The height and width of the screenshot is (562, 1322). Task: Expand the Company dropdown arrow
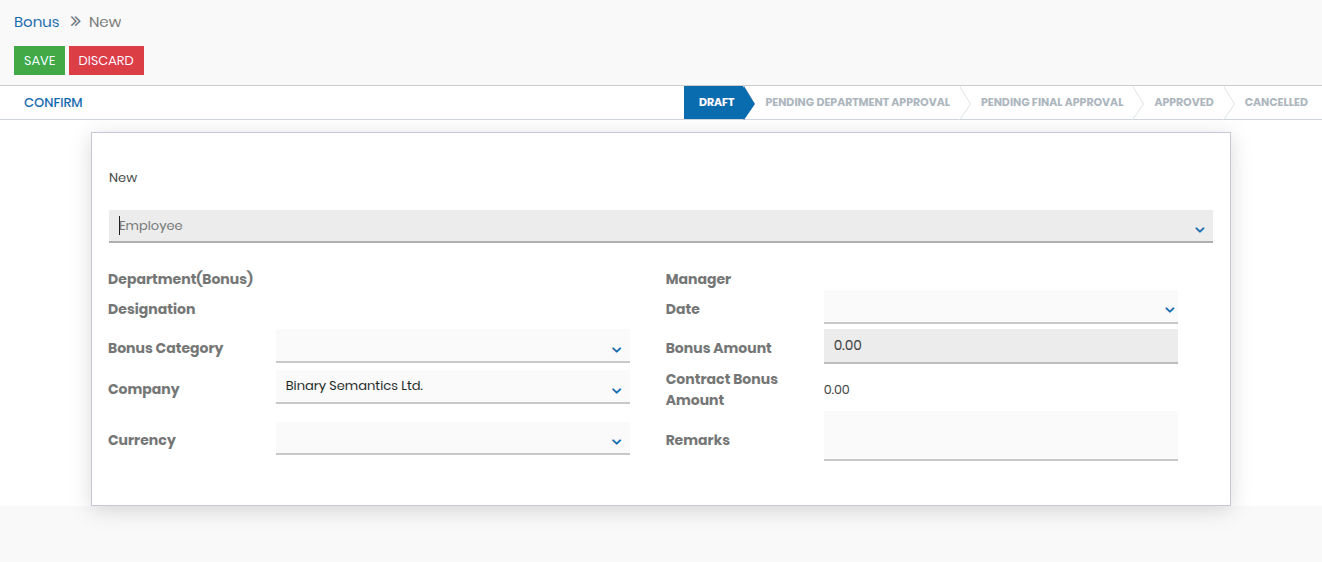pos(616,391)
